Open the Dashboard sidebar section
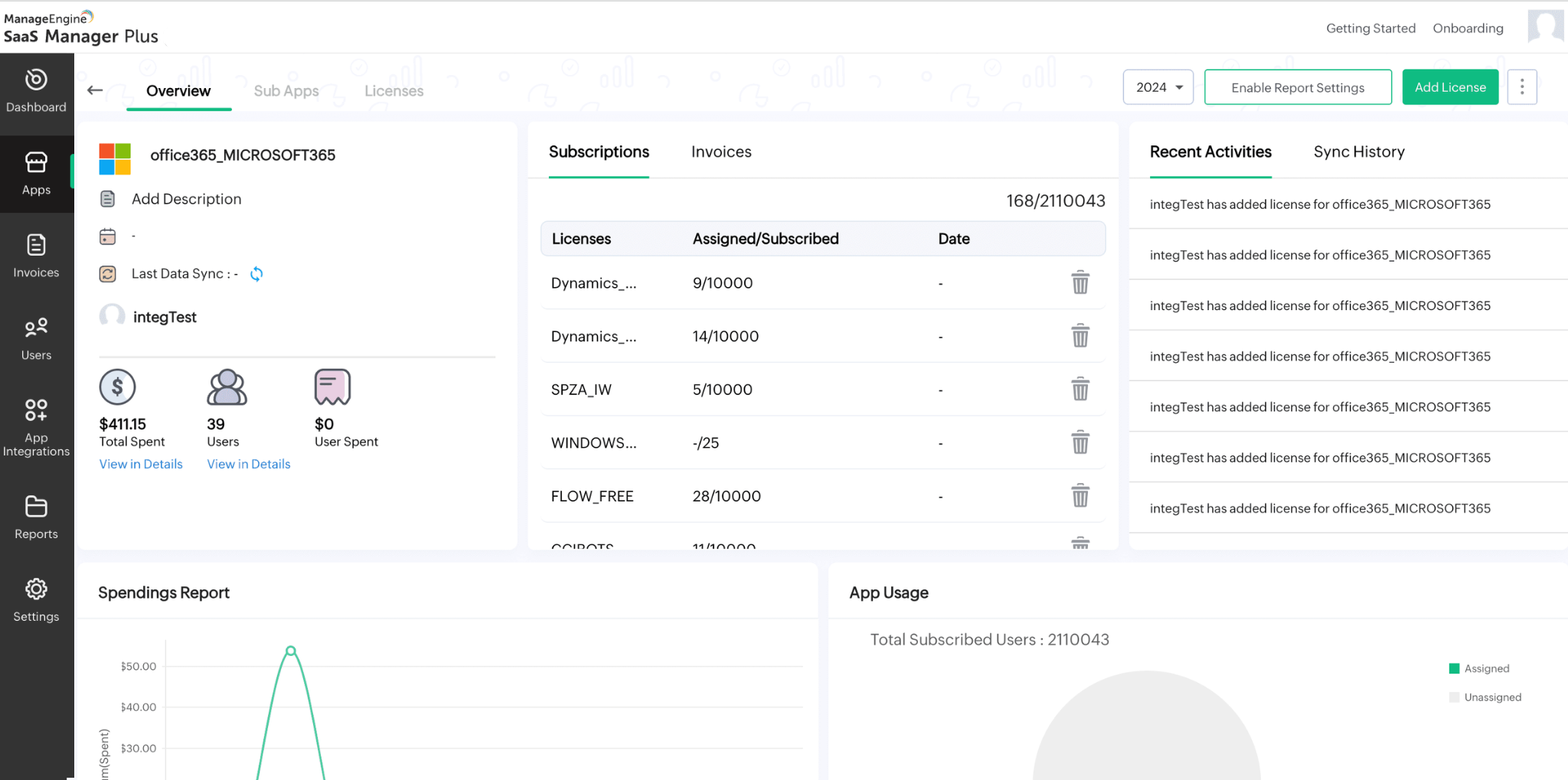 (x=36, y=91)
